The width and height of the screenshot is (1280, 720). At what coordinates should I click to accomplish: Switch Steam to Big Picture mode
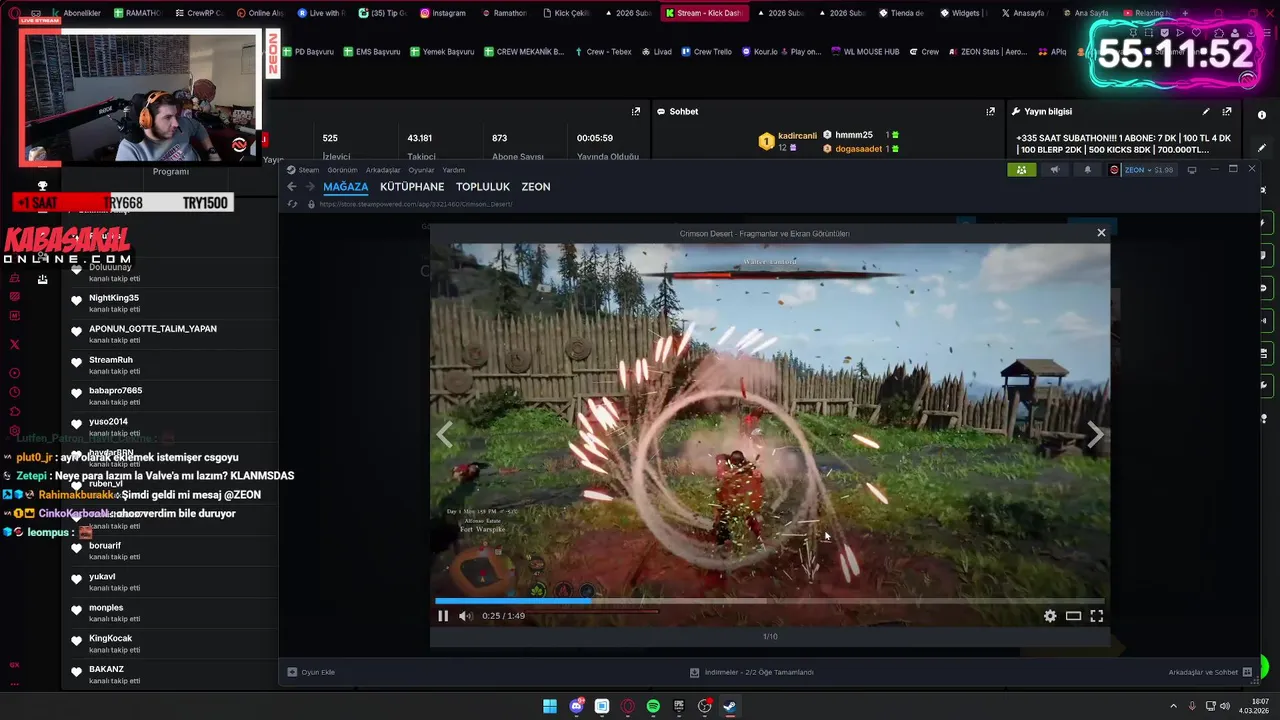1191,170
